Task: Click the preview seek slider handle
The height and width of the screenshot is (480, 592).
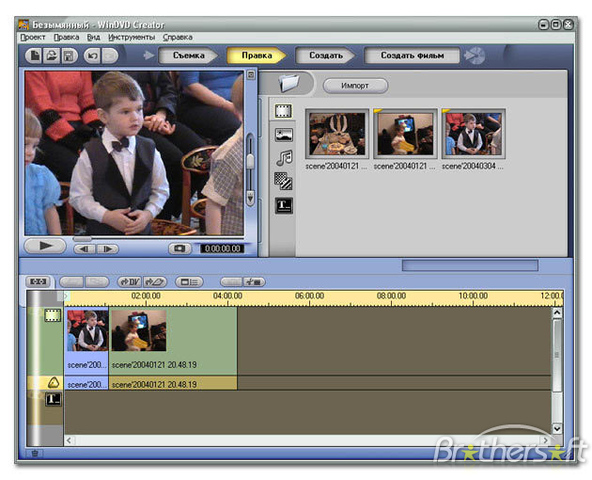Action: 82,239
